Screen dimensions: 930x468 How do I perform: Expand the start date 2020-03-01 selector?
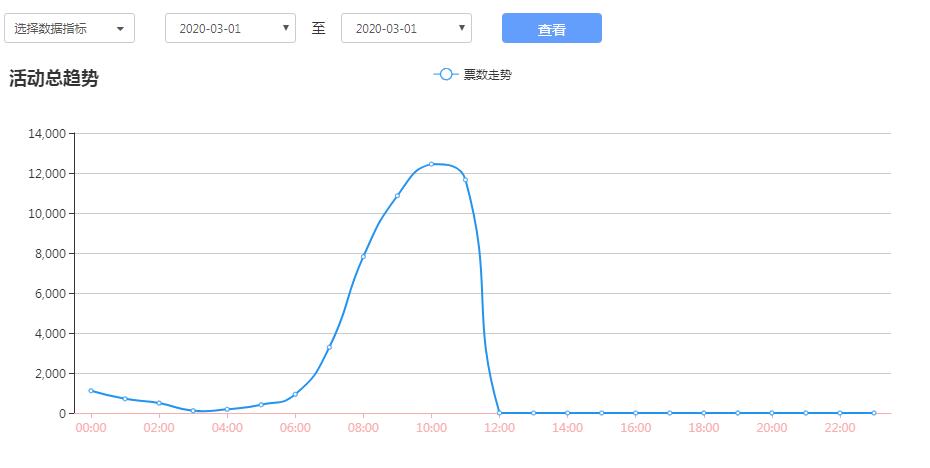(x=230, y=28)
